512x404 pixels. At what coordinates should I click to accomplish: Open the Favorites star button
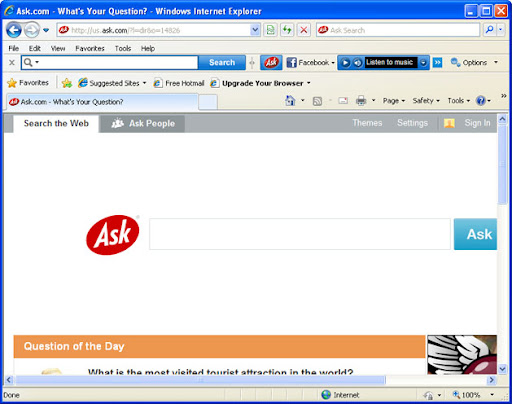pyautogui.click(x=28, y=83)
